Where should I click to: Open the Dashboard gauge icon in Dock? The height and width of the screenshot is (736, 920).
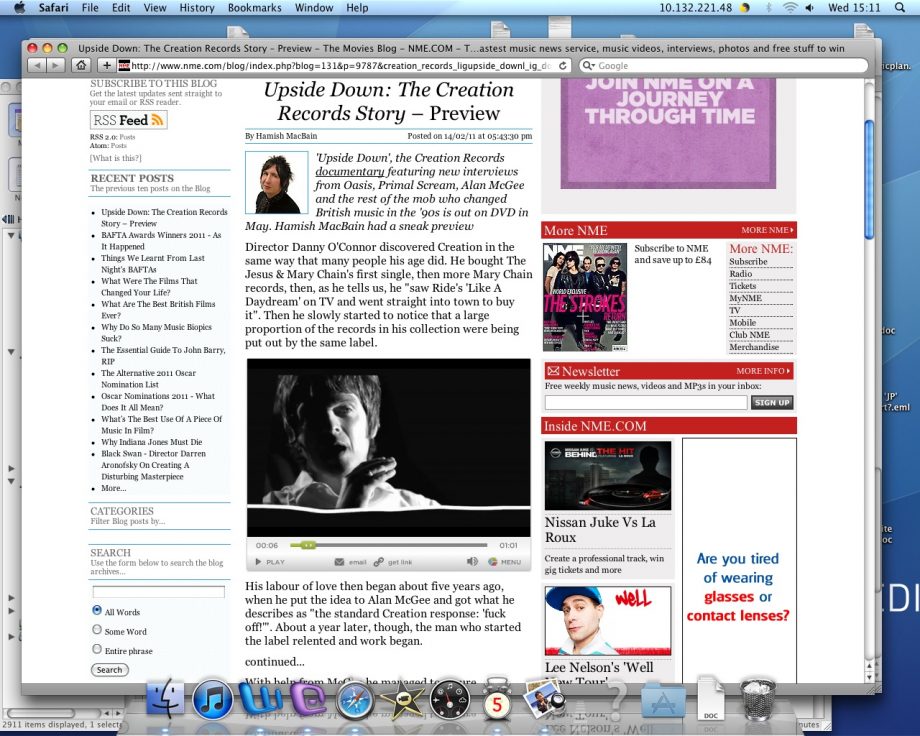[449, 700]
